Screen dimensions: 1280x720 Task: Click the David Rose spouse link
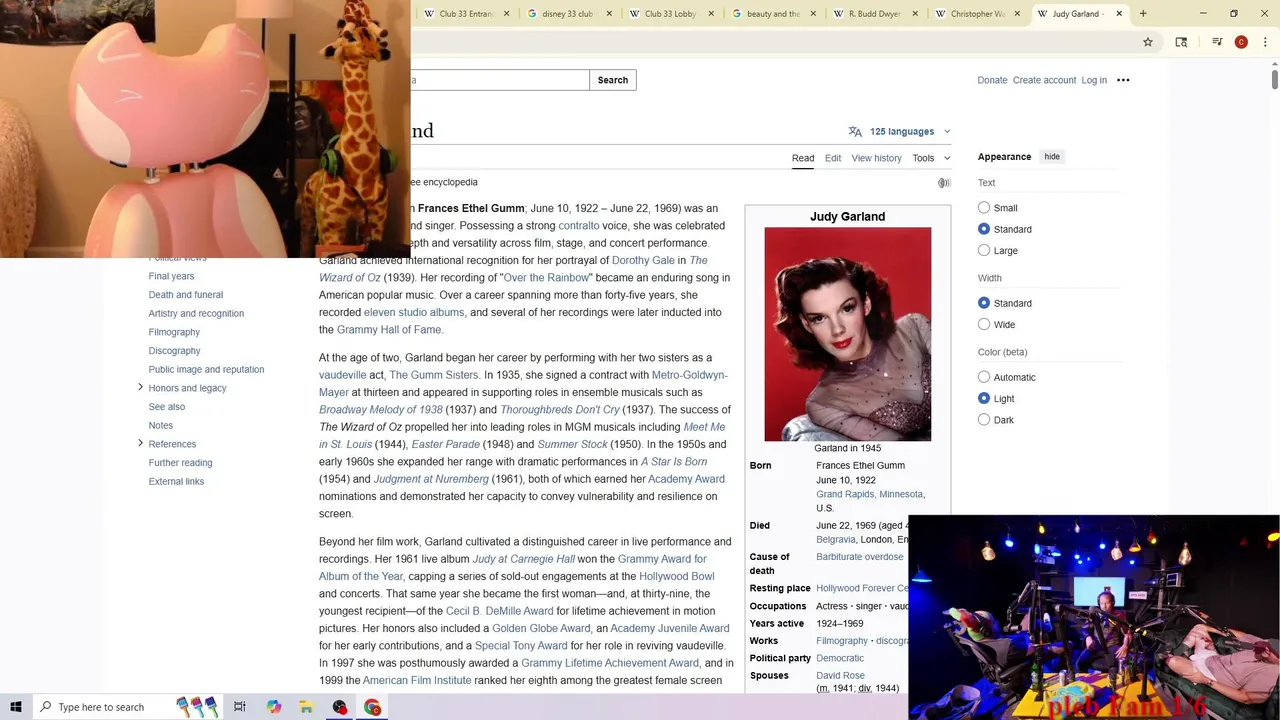point(840,676)
